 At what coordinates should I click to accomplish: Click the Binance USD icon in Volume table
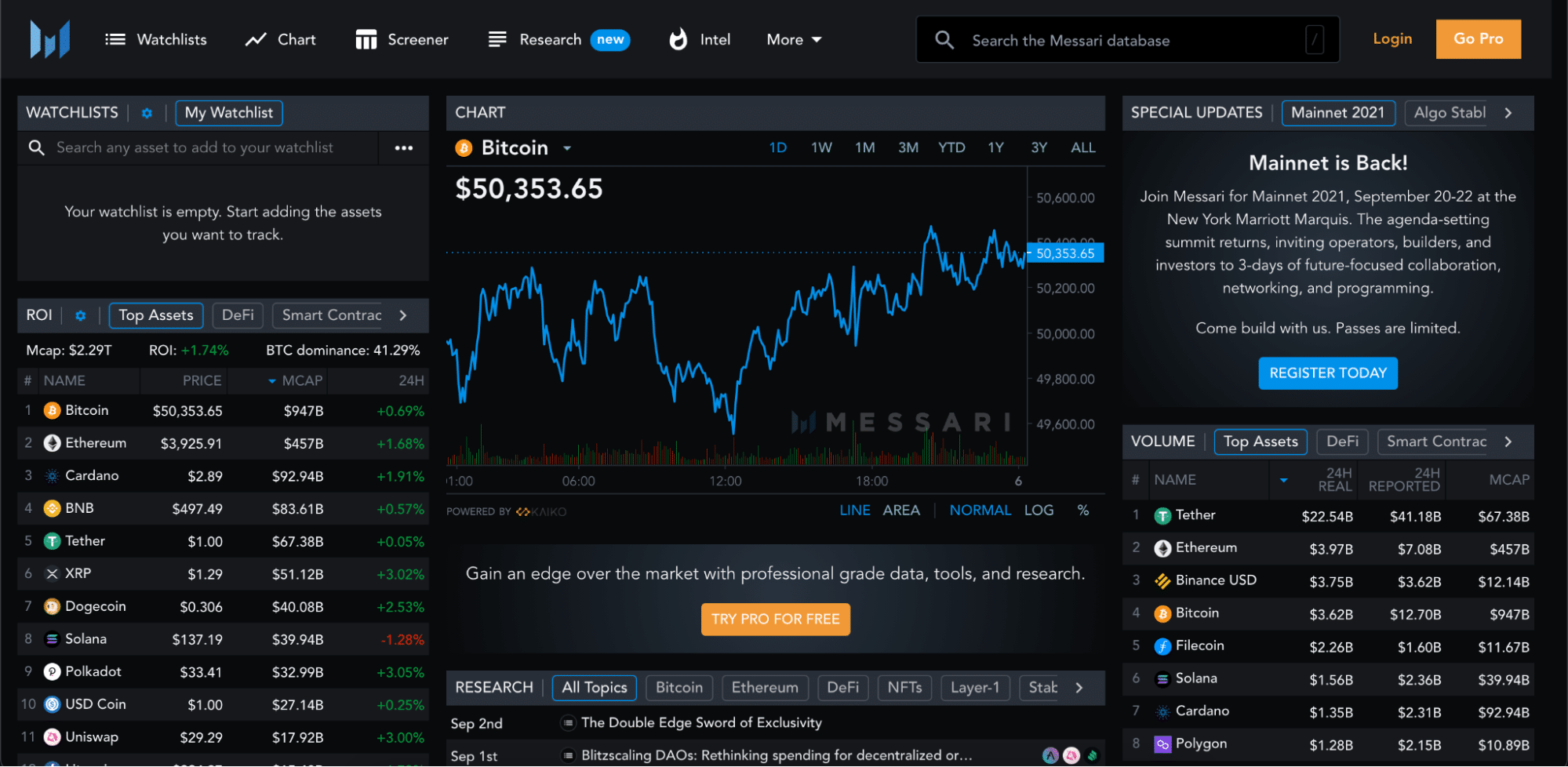coord(1162,581)
